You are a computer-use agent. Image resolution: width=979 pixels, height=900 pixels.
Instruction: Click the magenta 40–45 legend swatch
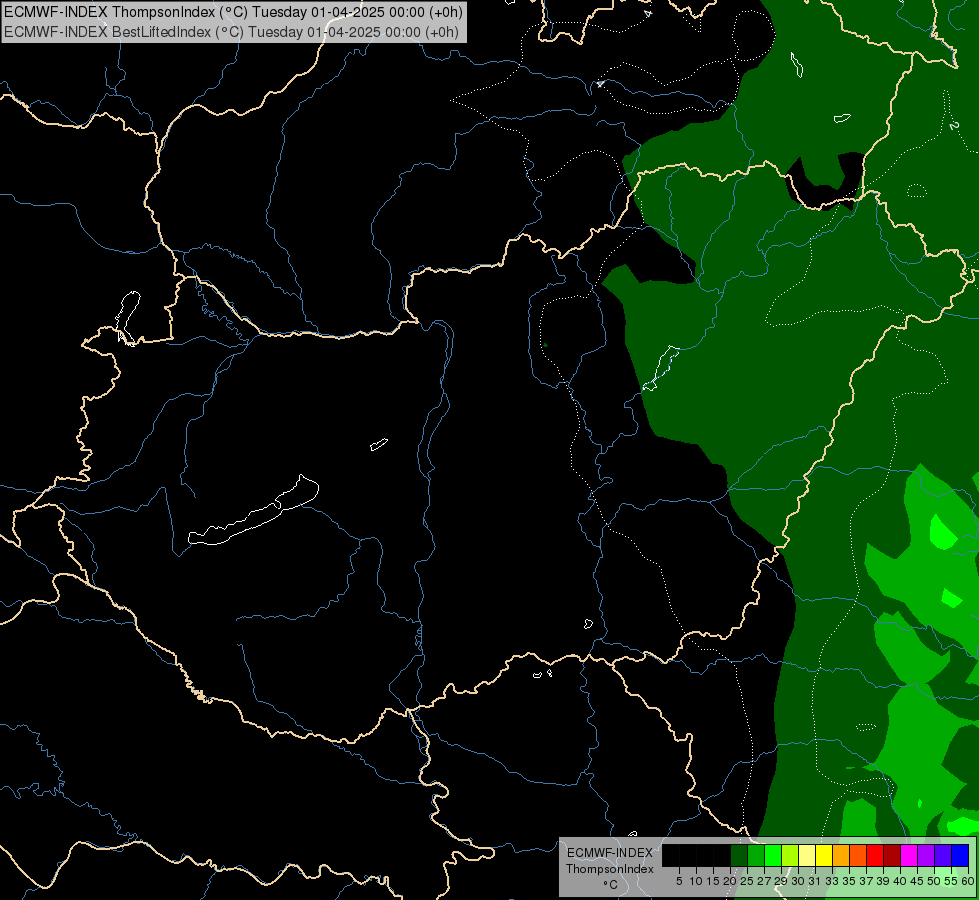(x=909, y=855)
